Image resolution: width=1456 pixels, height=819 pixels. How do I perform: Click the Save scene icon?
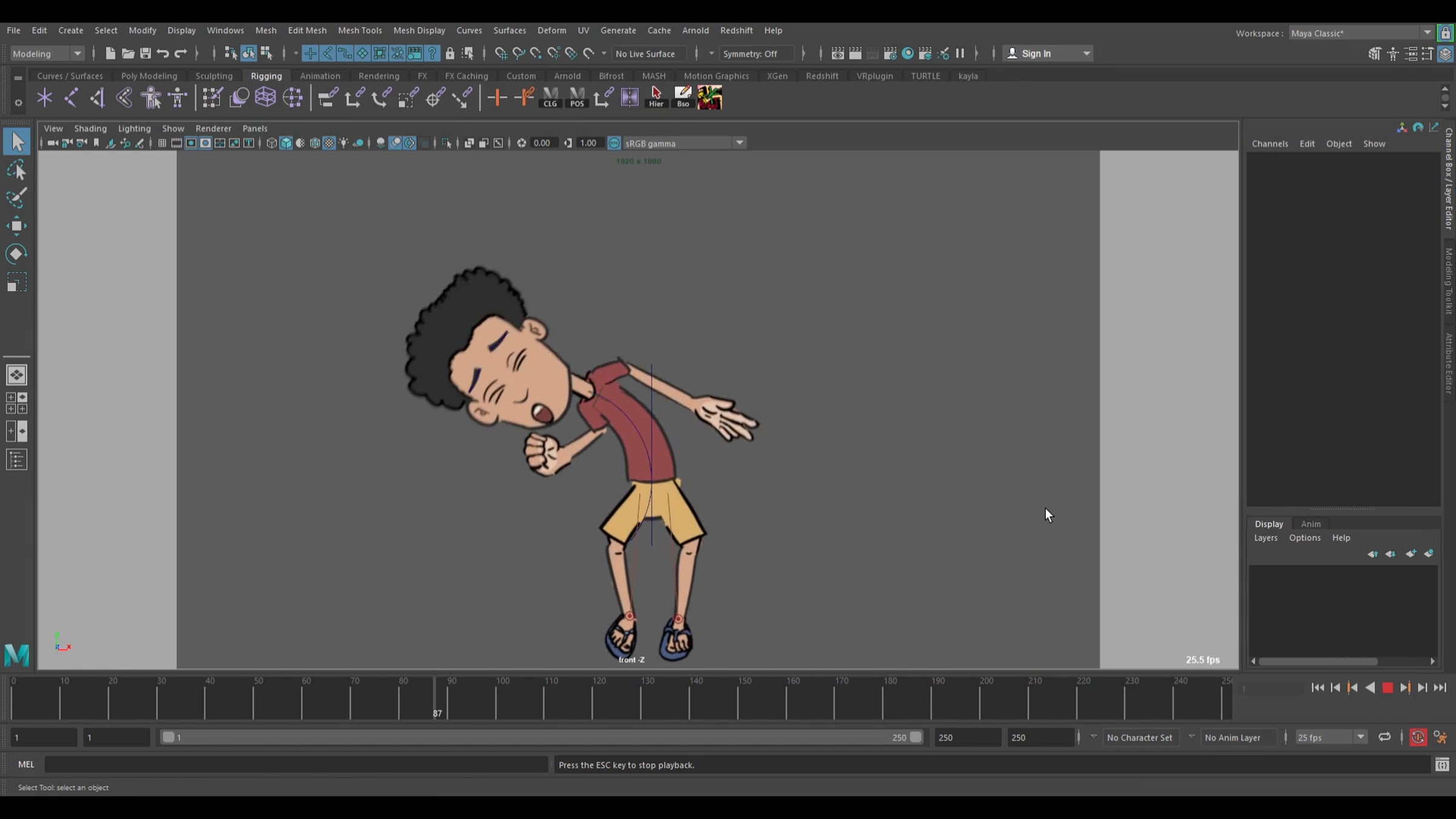click(x=146, y=53)
